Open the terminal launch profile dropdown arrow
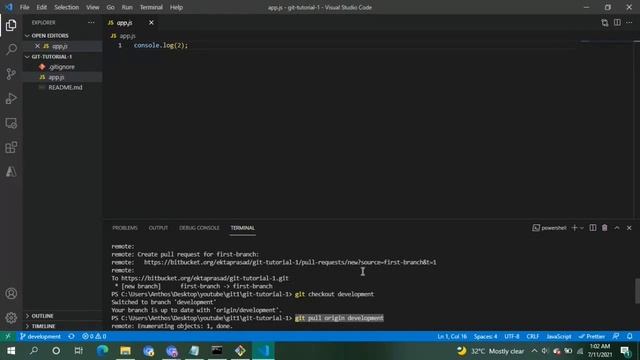 coord(582,228)
